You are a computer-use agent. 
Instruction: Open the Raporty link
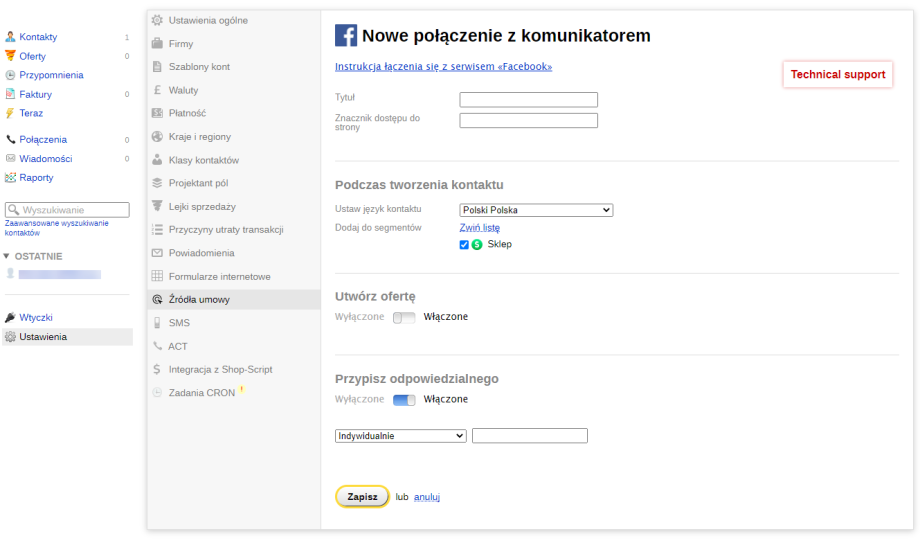pyautogui.click(x=36, y=177)
